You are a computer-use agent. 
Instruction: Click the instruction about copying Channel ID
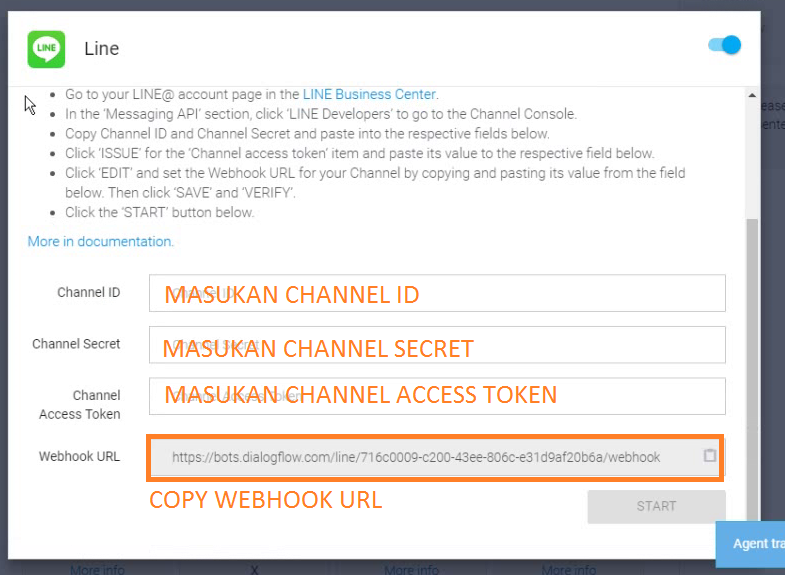point(307,134)
